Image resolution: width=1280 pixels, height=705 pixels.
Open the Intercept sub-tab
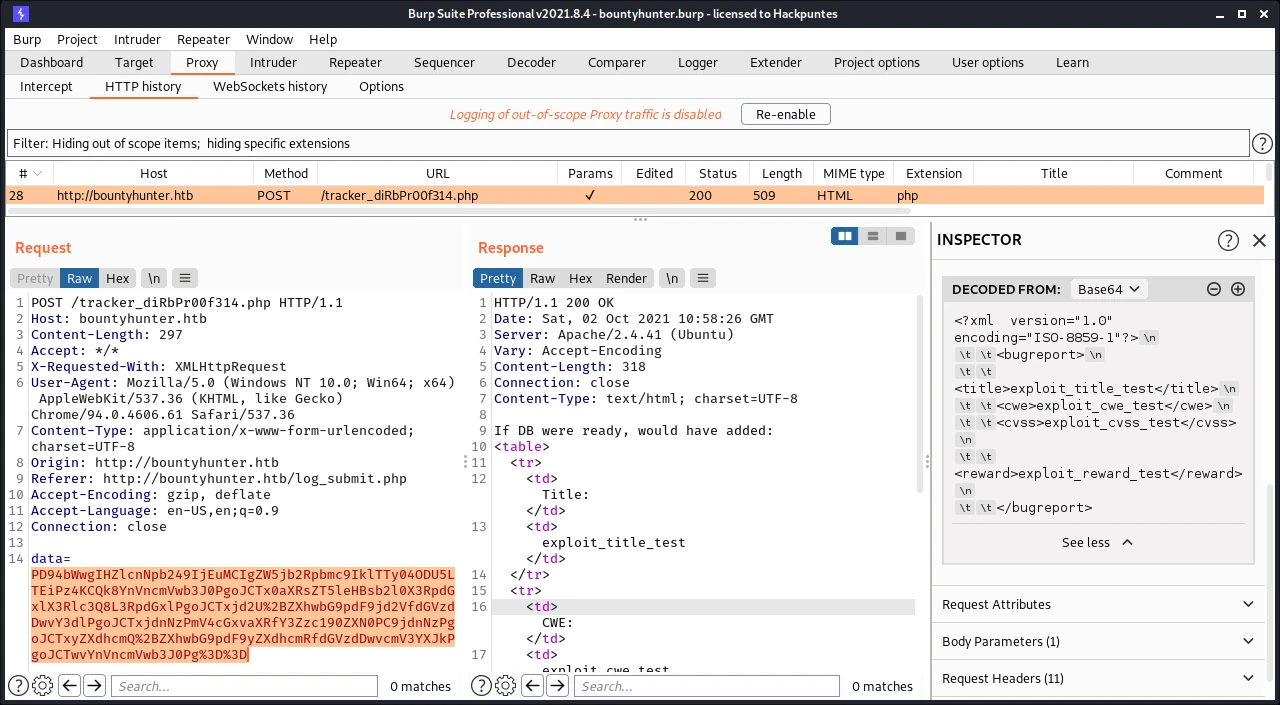(46, 86)
